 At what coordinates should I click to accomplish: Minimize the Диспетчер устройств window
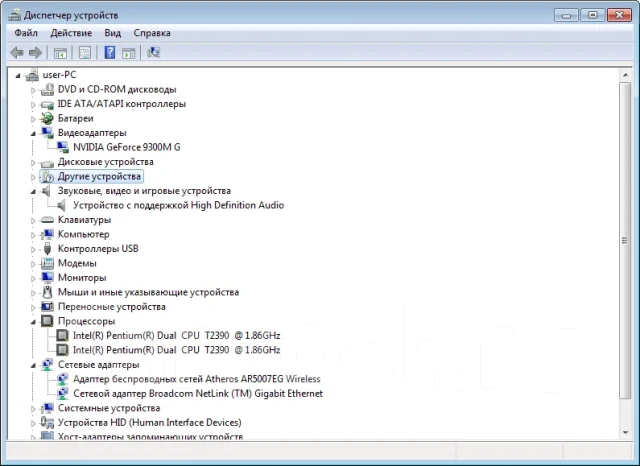tap(566, 16)
